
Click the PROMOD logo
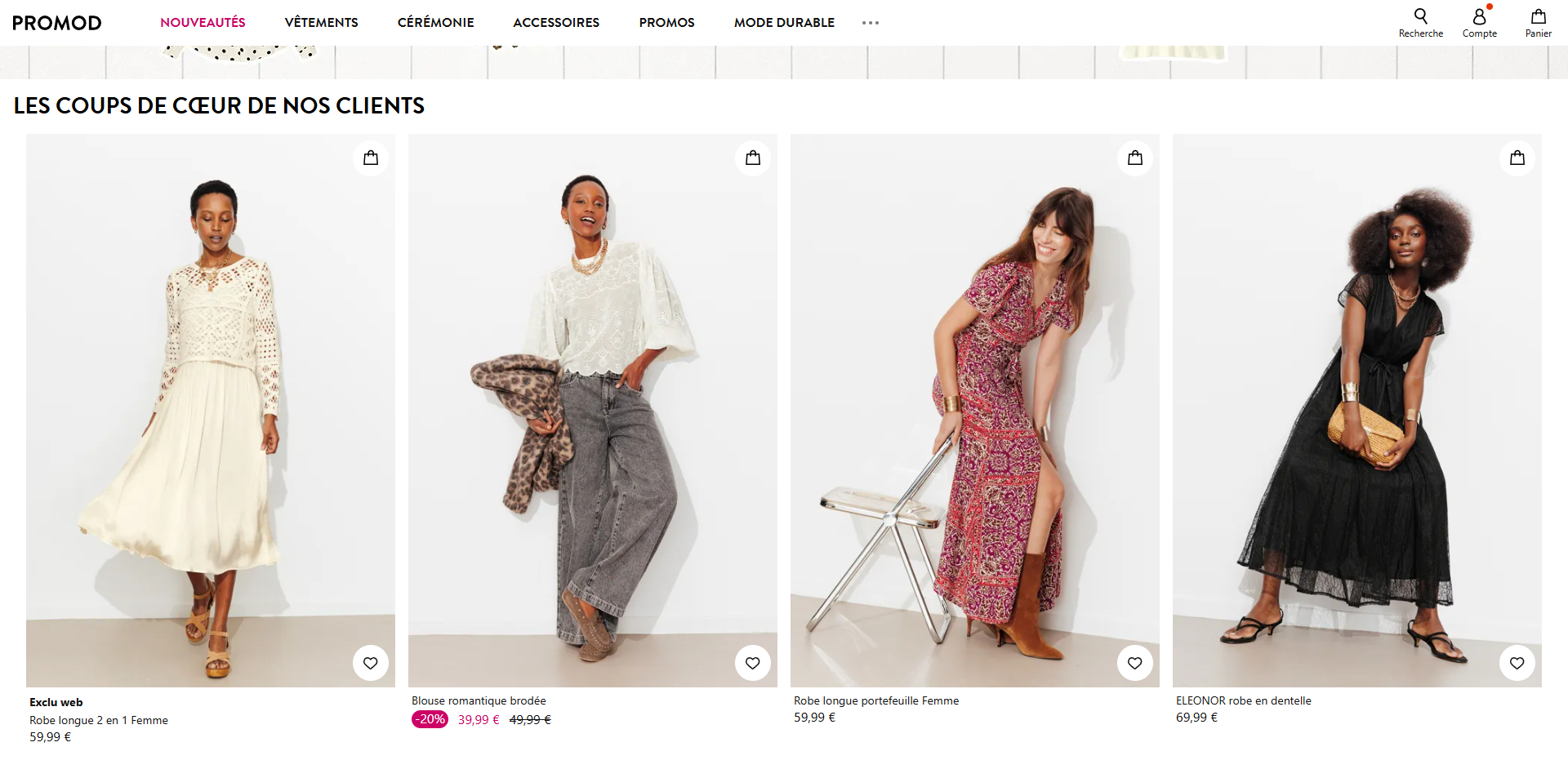tap(57, 23)
